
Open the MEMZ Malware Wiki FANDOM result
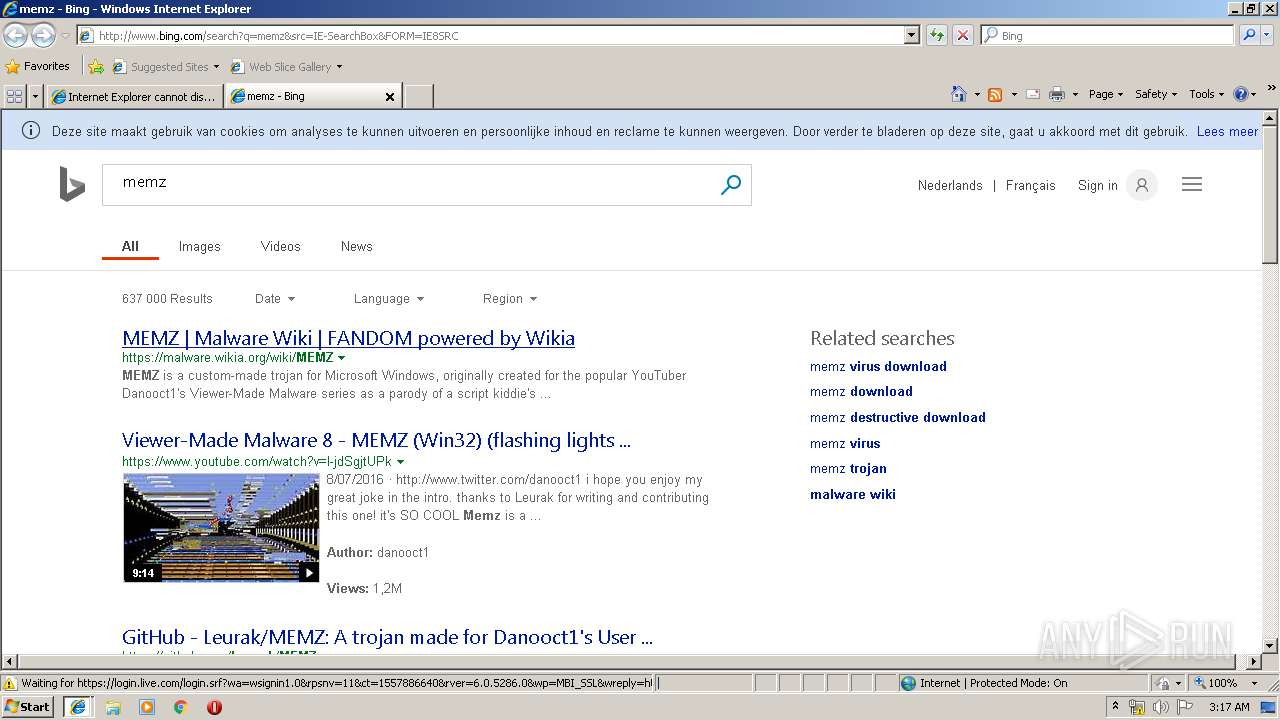(348, 338)
